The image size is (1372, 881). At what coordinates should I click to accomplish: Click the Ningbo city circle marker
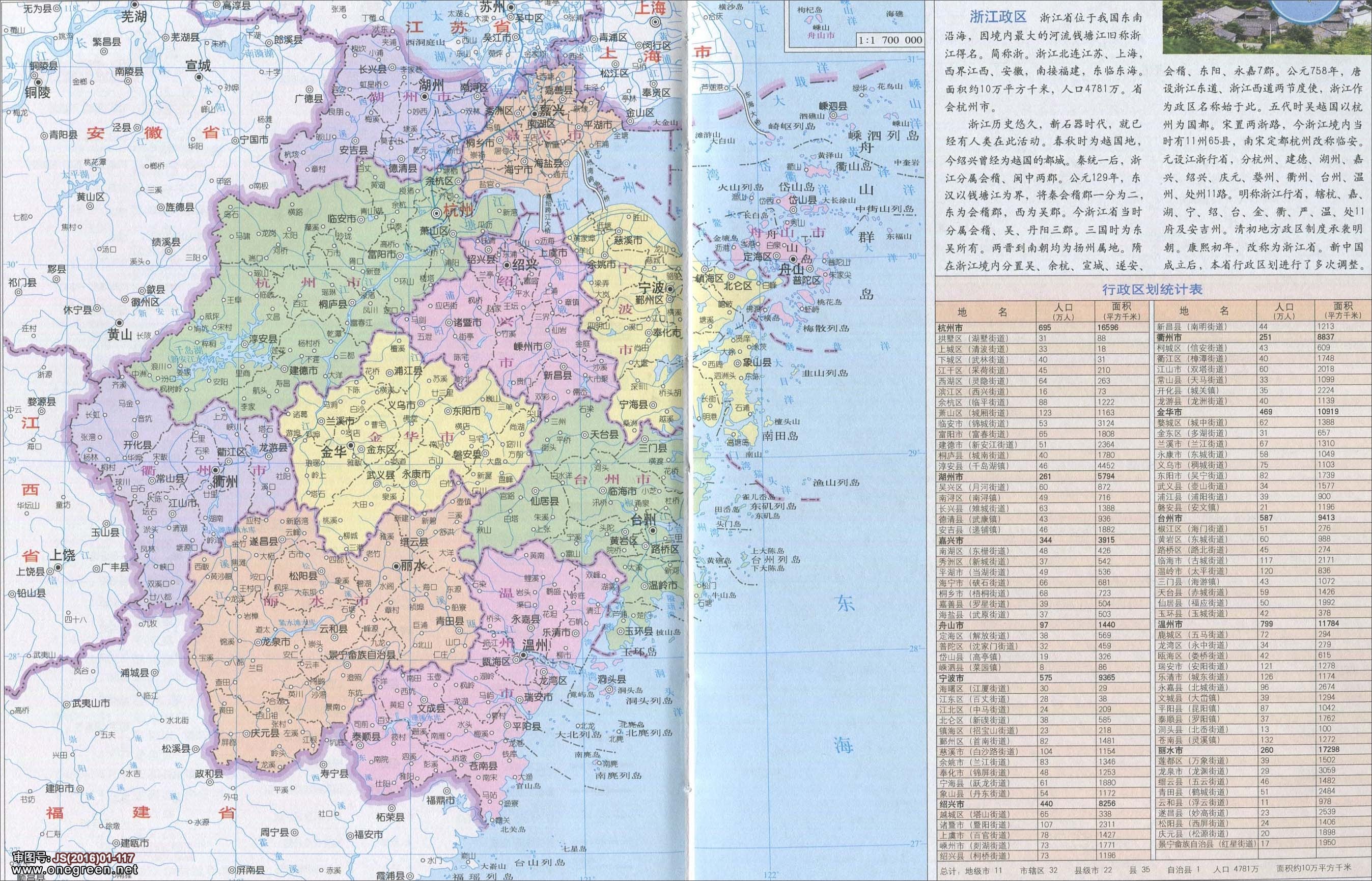[x=669, y=290]
